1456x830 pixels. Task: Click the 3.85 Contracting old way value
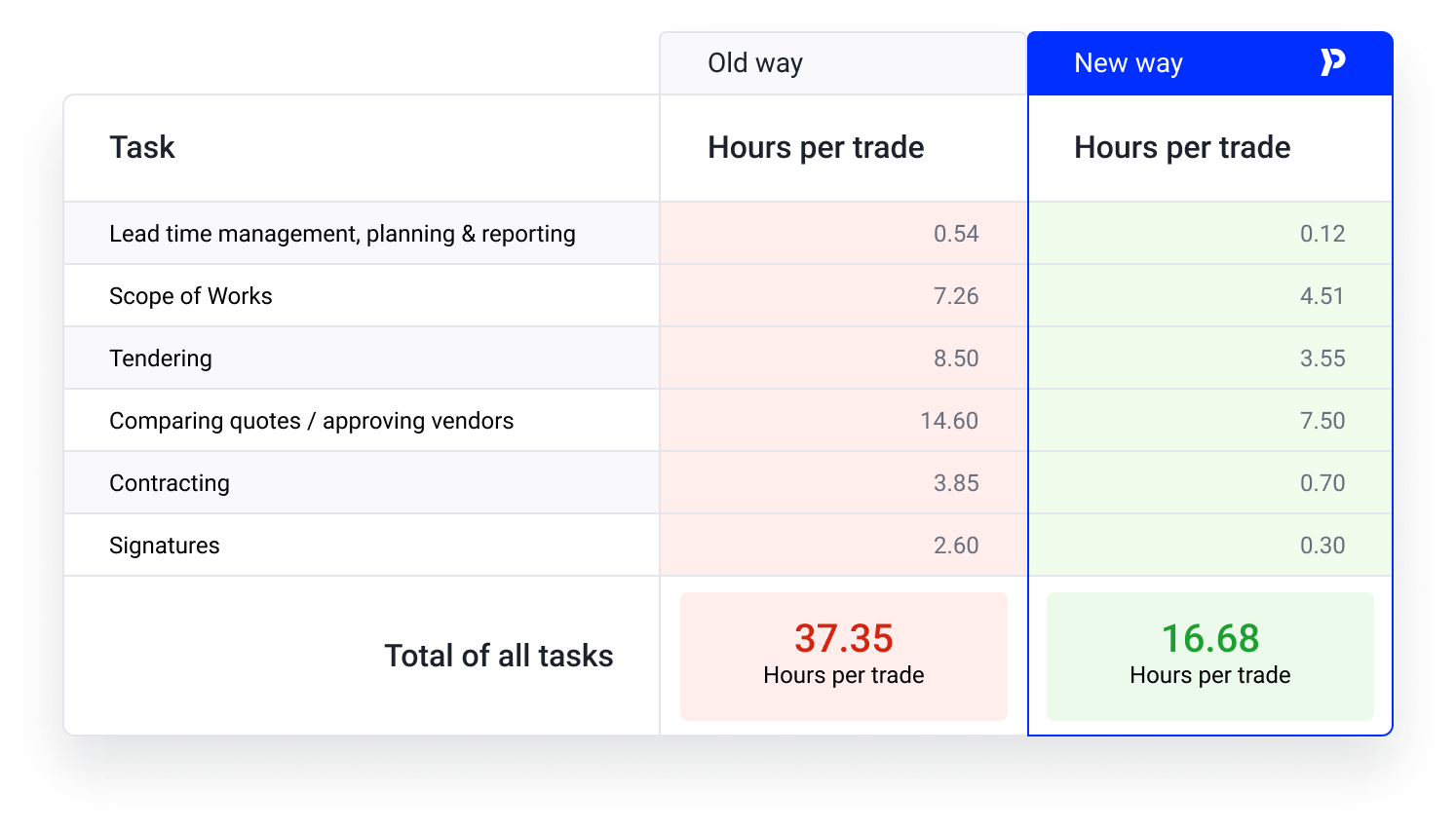[956, 483]
